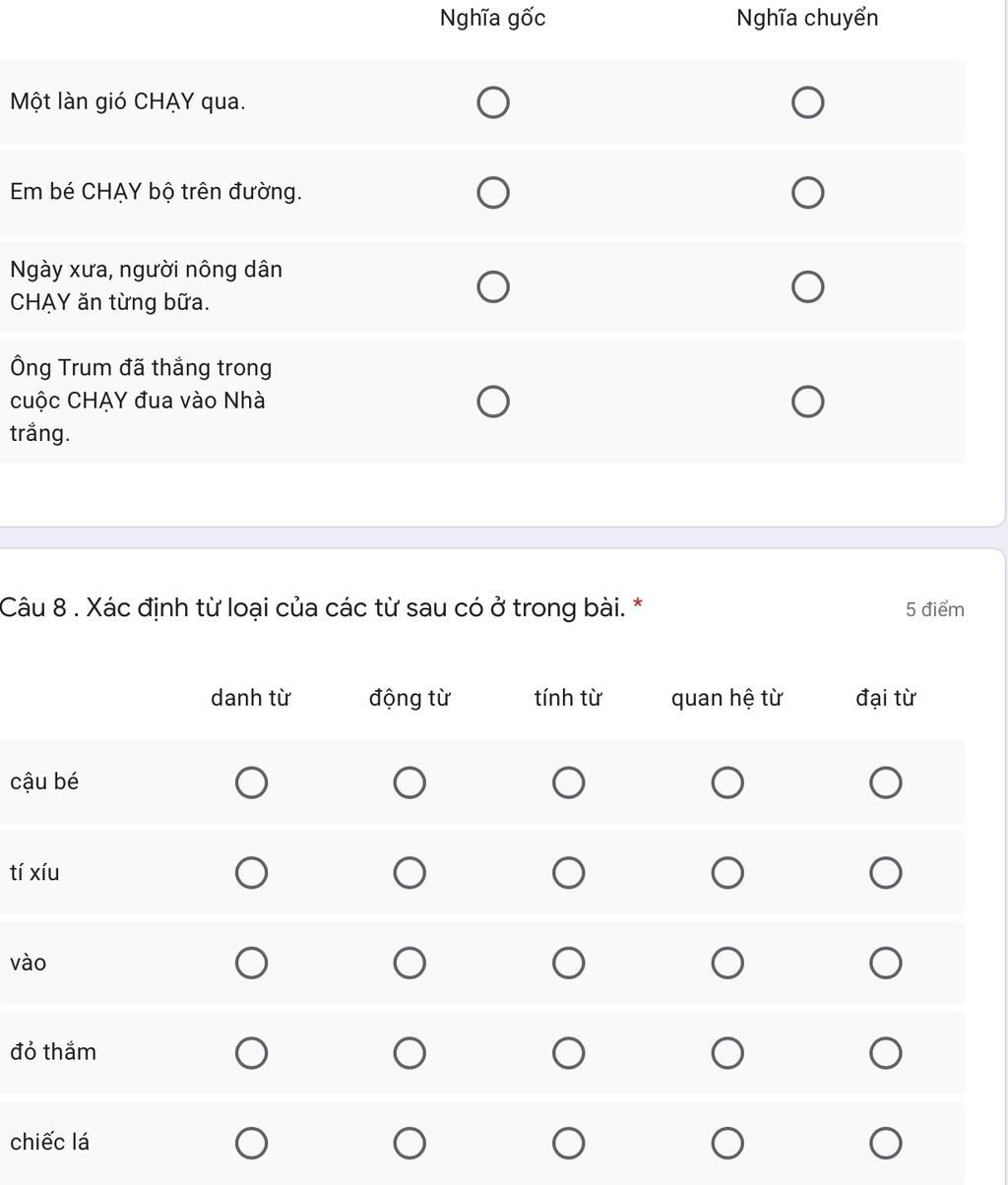This screenshot has height=1185, width=1008.
Task: Select danh từ for 'cậu bé'
Action: coord(251,783)
